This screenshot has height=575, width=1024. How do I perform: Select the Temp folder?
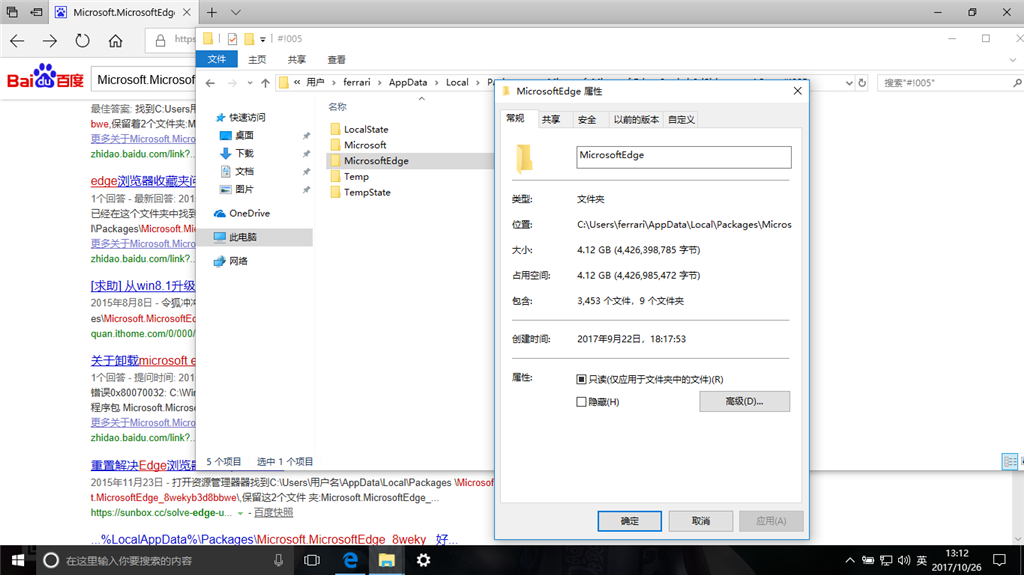[x=356, y=176]
